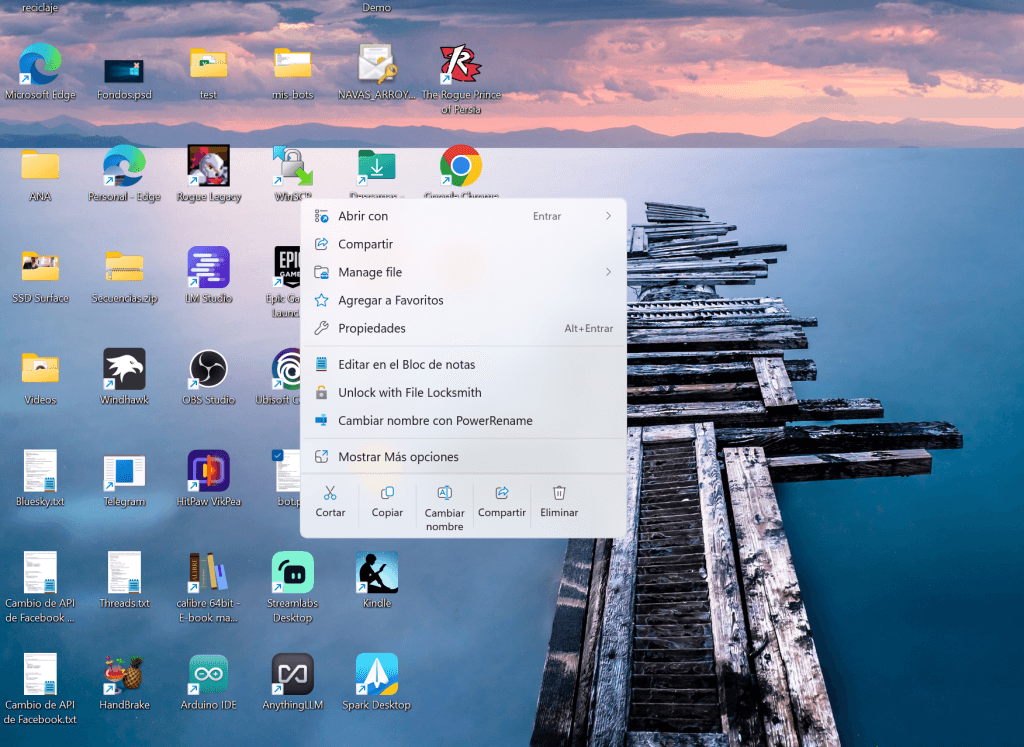This screenshot has width=1024, height=747.
Task: Open HandBrake video converter
Action: [124, 675]
